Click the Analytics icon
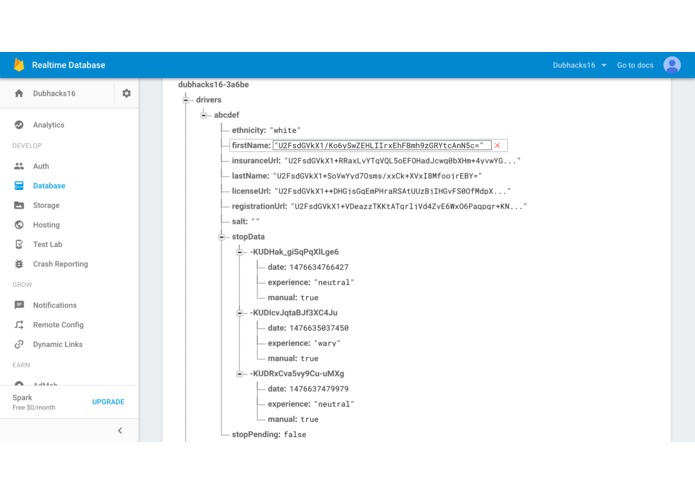695x494 pixels. pos(19,125)
